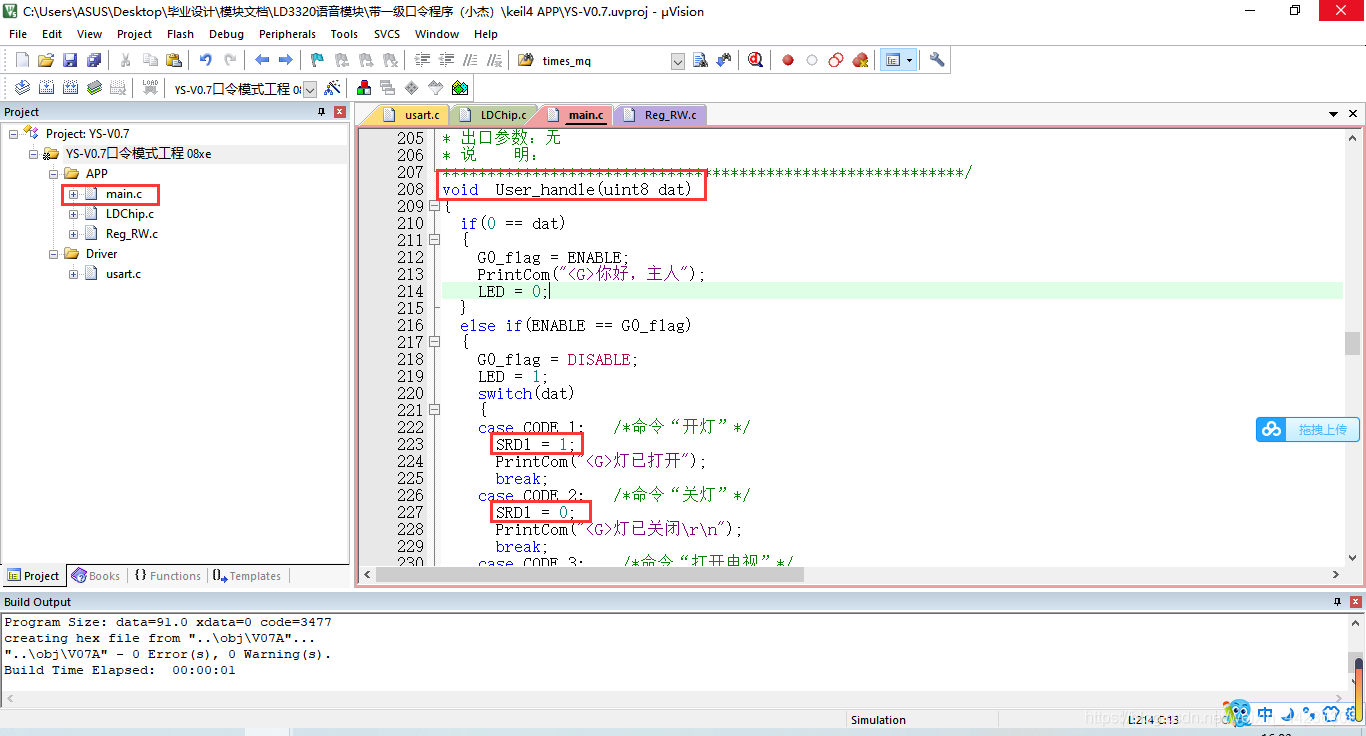Expand the main.c tree node

[73, 194]
